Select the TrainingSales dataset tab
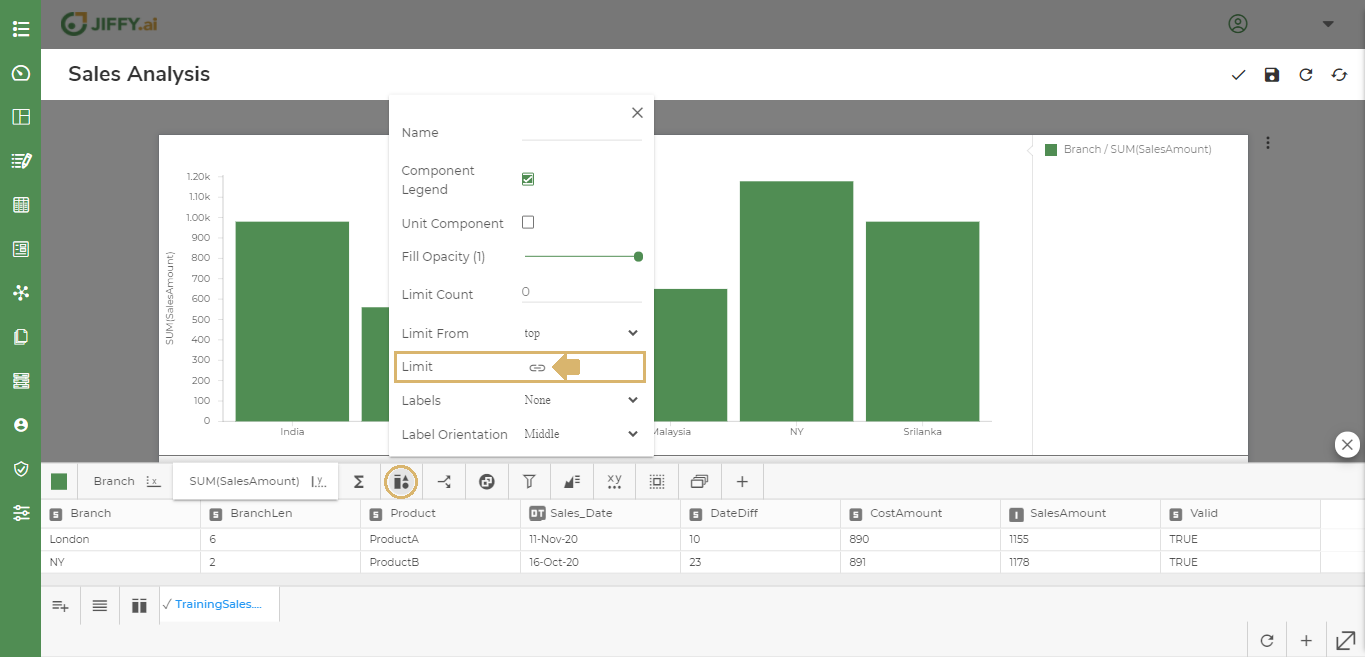The image size is (1365, 657). click(x=218, y=604)
